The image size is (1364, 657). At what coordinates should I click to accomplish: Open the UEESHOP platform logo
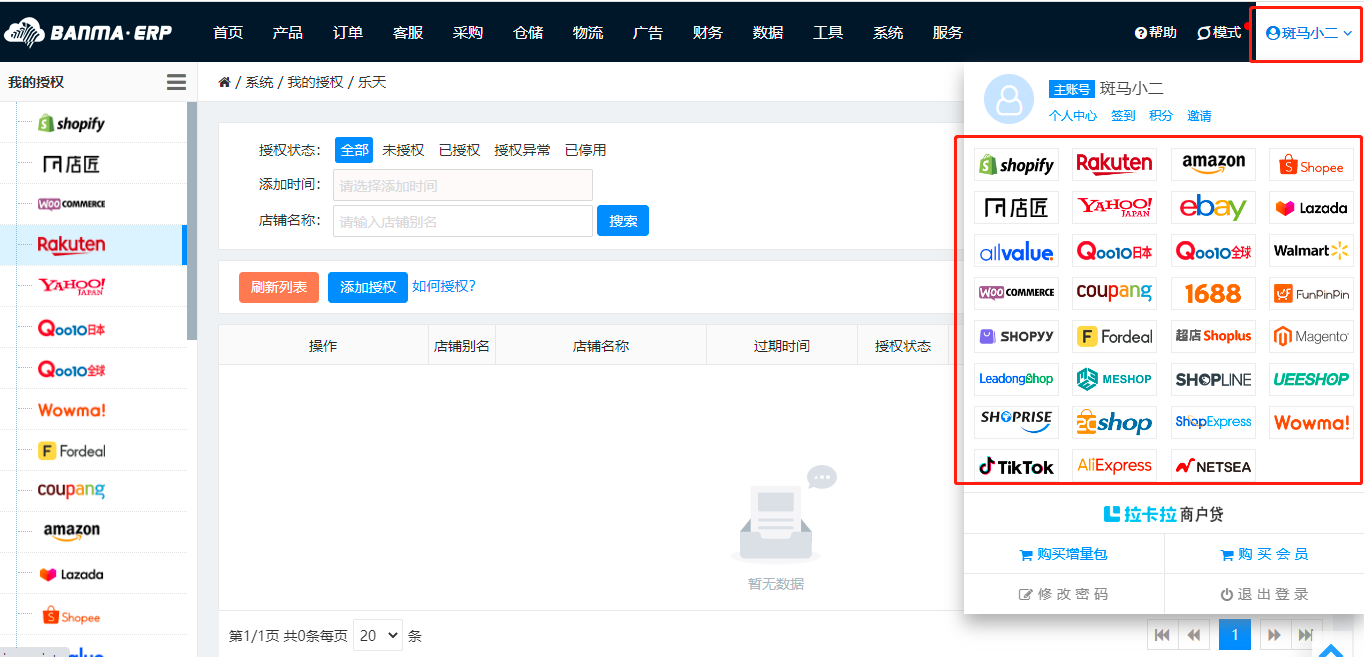click(1312, 379)
